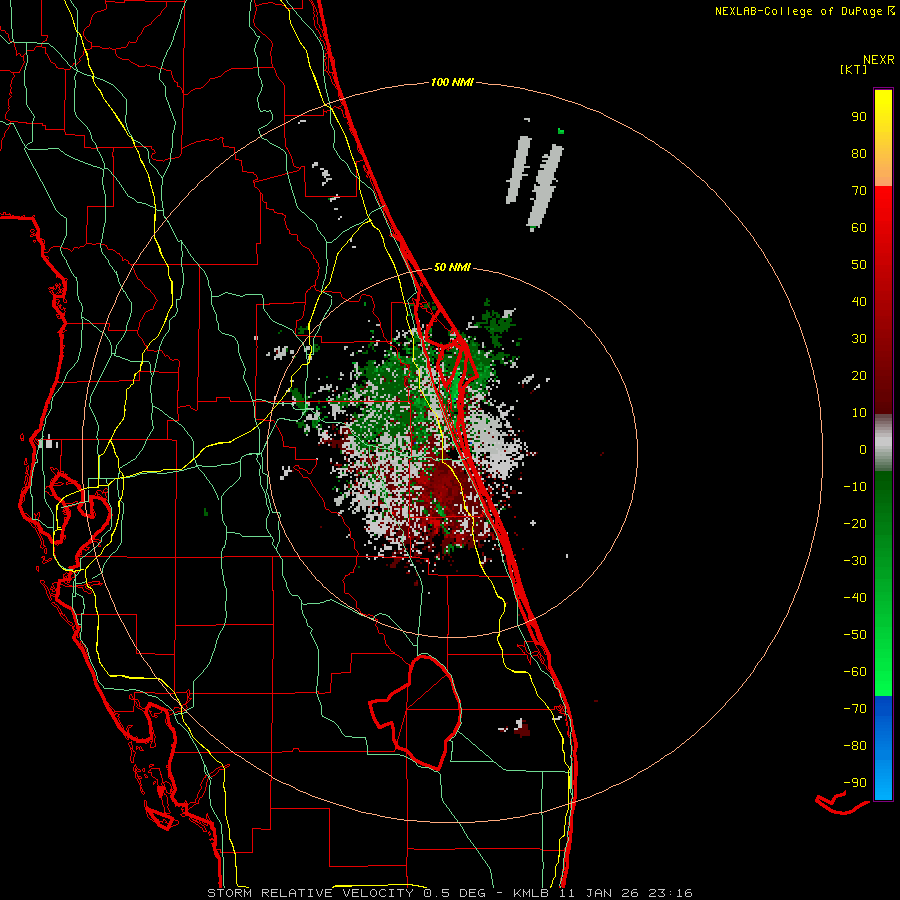Click the positive 80 value on velocity scale
Screen dimensions: 900x900
(x=859, y=153)
